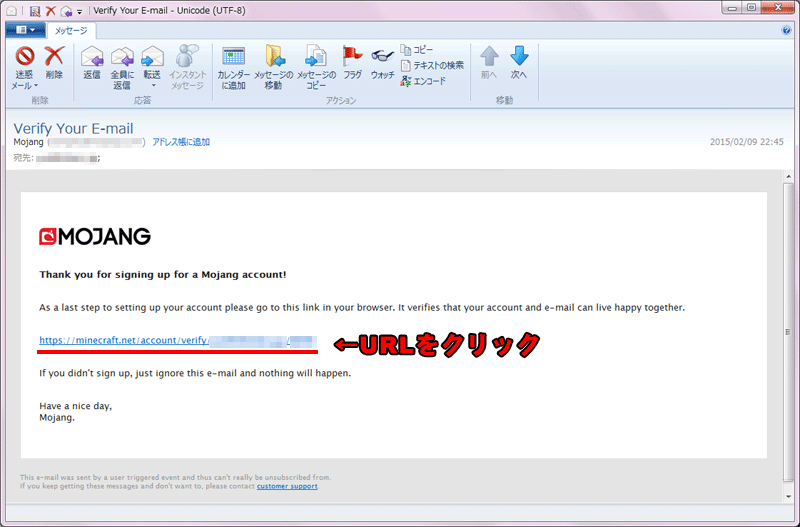This screenshot has height=527, width=800.
Task: Click the 'As a last step' sentence
Action: point(362,308)
